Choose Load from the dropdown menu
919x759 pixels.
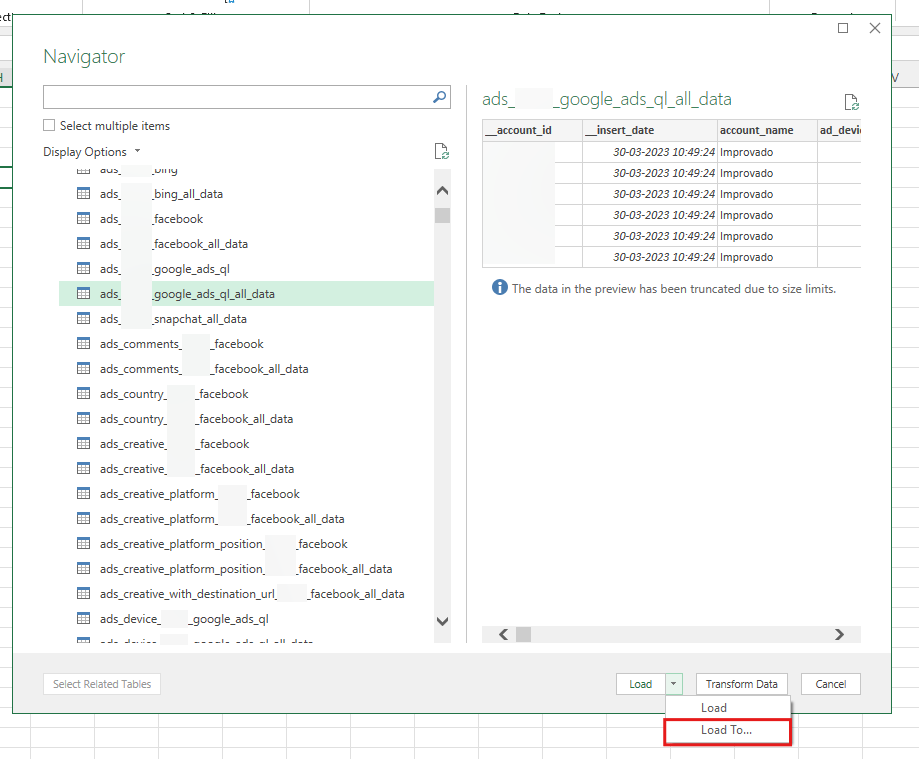tap(714, 708)
